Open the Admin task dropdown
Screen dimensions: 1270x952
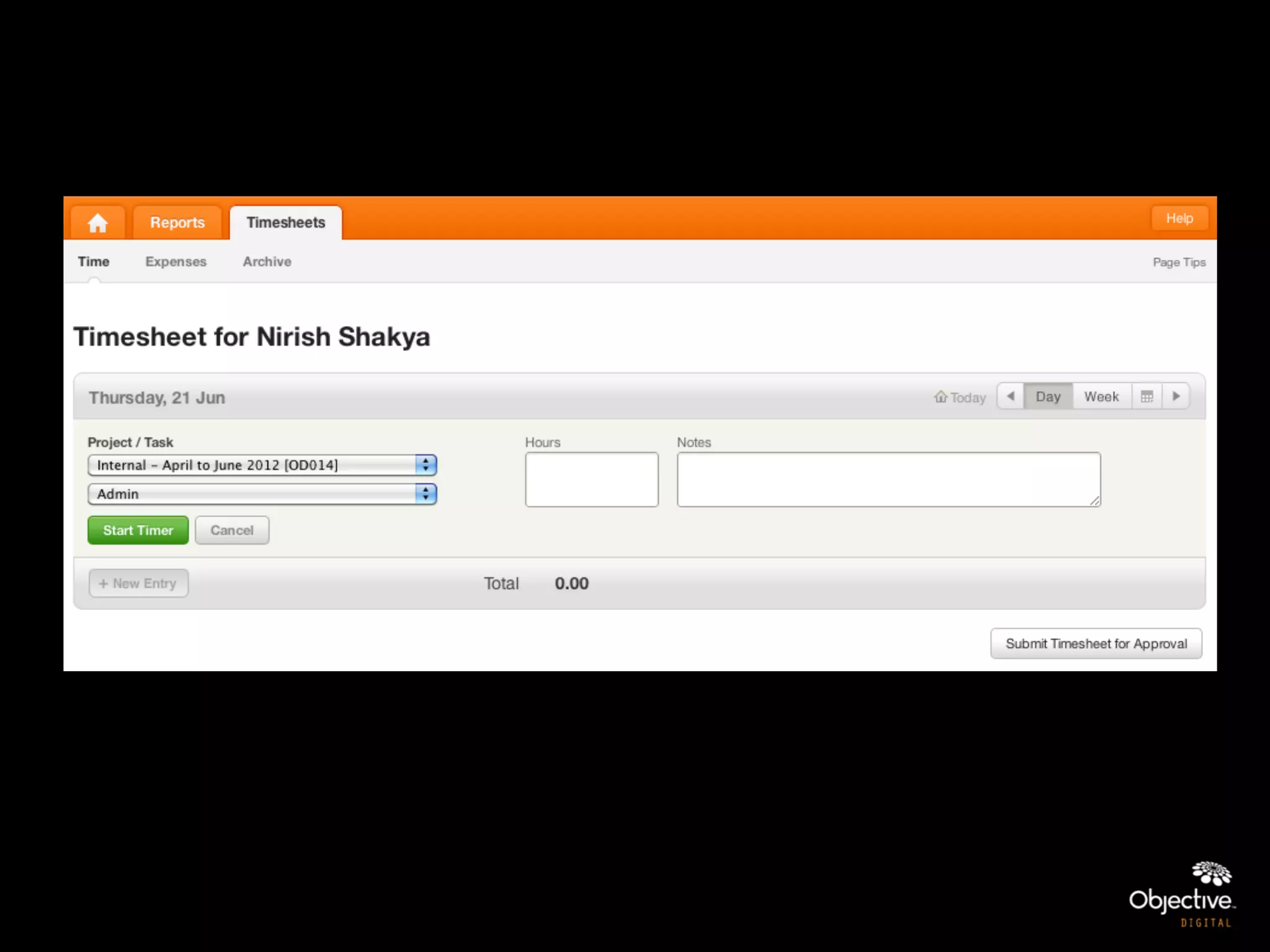point(262,494)
